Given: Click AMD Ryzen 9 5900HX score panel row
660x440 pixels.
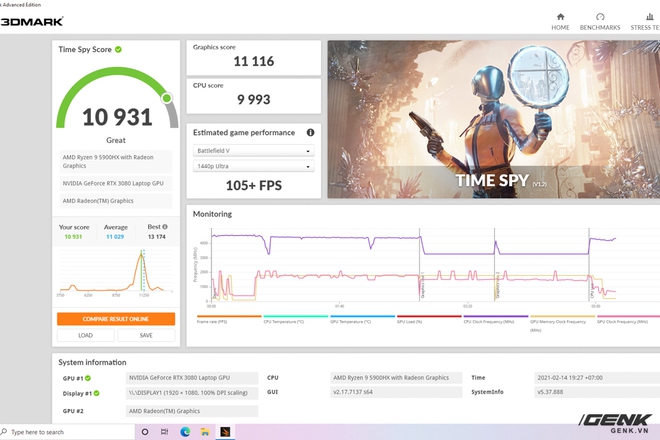Looking at the screenshot, I should coord(116,161).
